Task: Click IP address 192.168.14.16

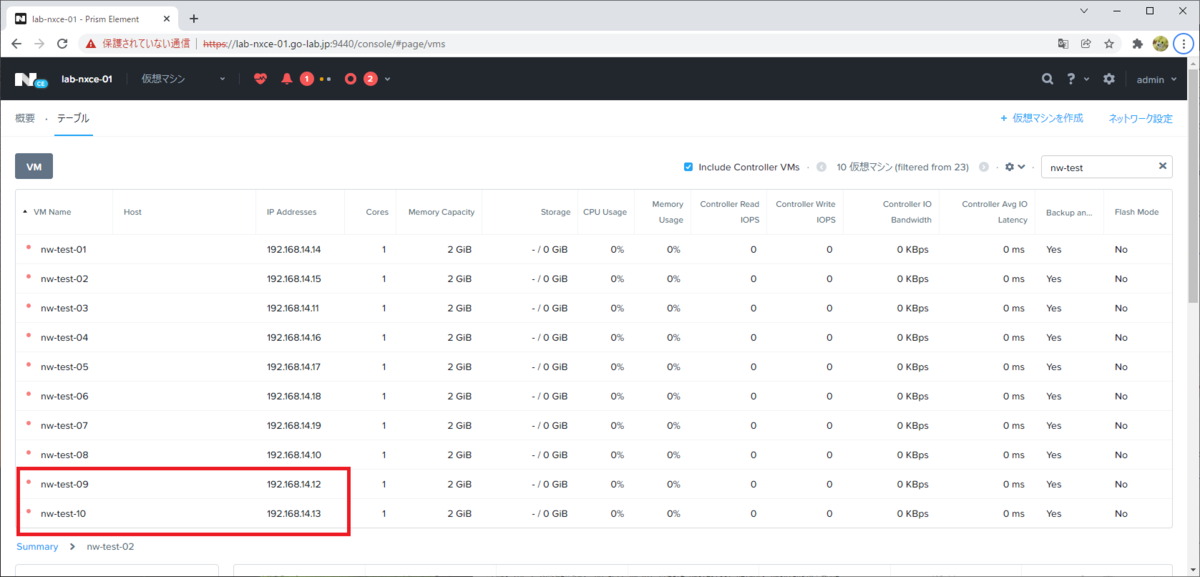Action: (293, 337)
